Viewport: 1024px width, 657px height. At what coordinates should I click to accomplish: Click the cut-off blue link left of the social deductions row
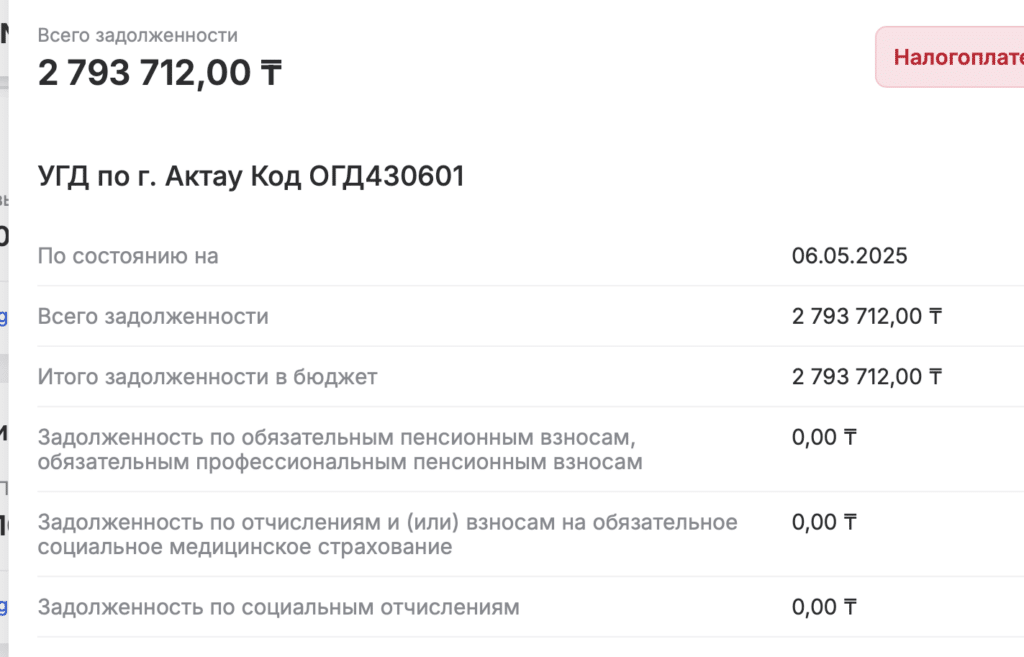tap(3, 607)
